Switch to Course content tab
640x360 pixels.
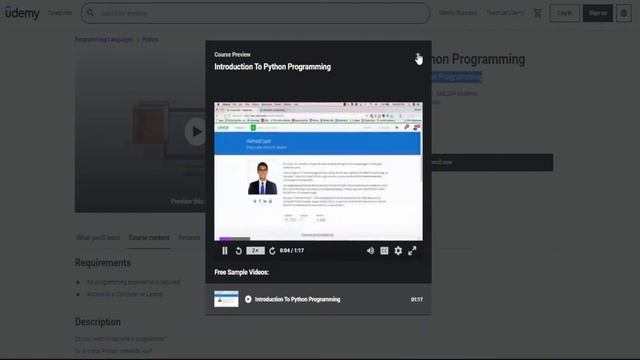149,238
